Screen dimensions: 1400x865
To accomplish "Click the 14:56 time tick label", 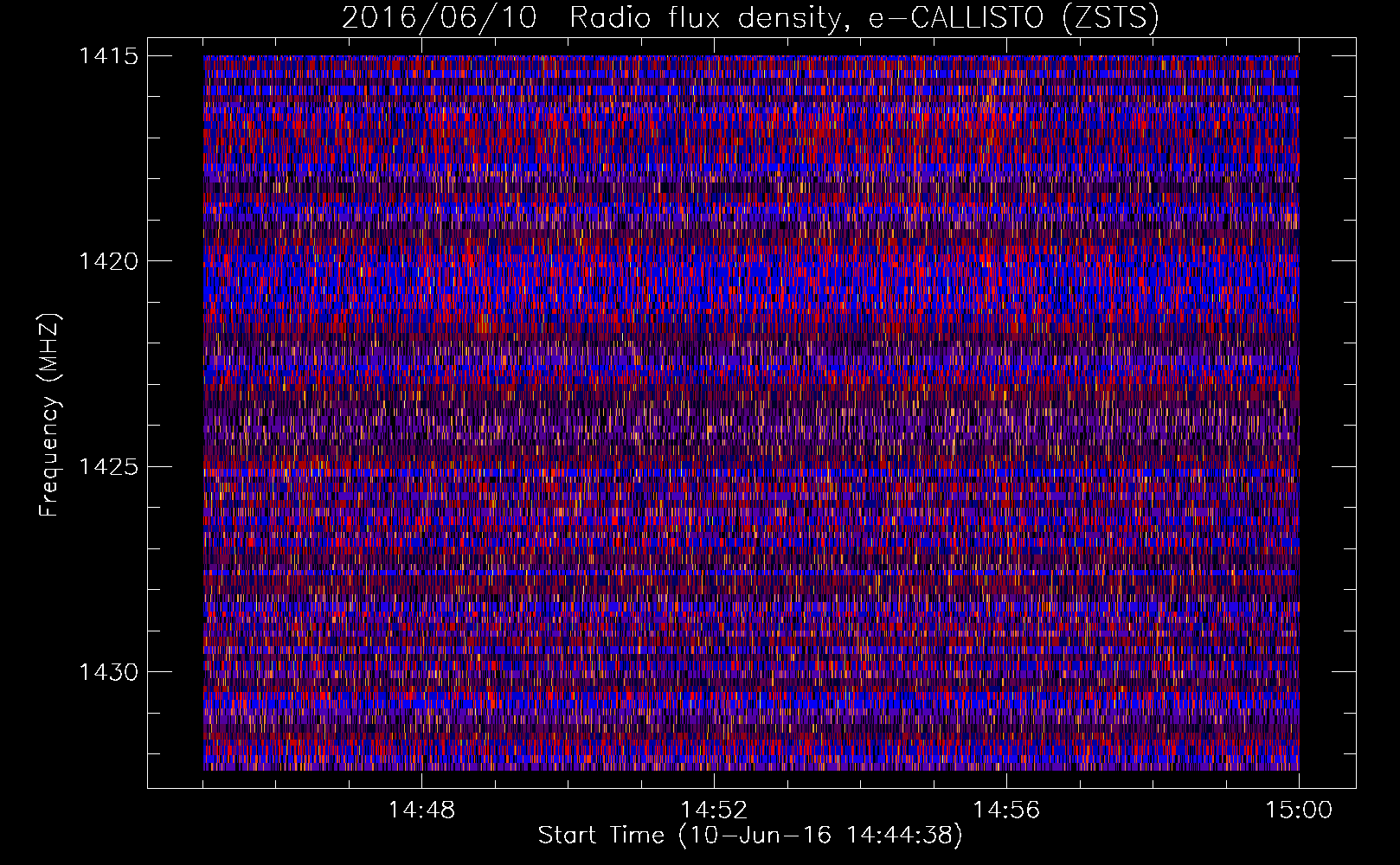I will coord(1006,811).
